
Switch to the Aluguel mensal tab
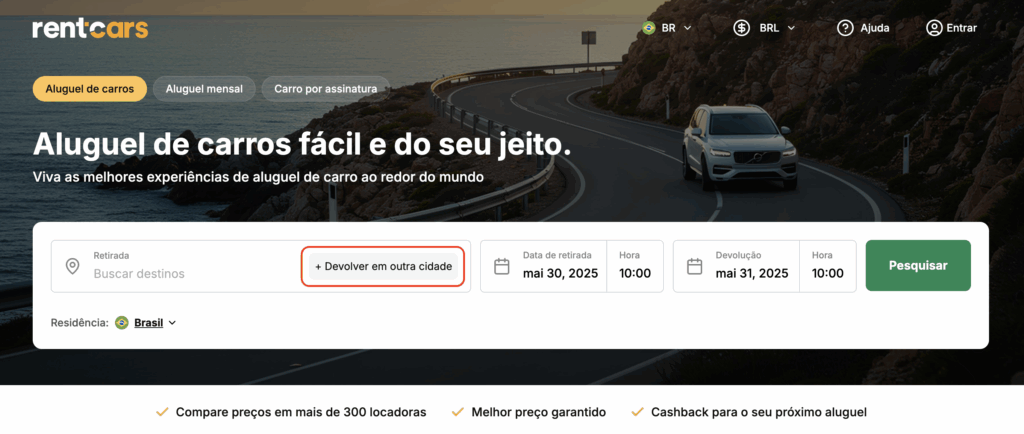coord(204,89)
